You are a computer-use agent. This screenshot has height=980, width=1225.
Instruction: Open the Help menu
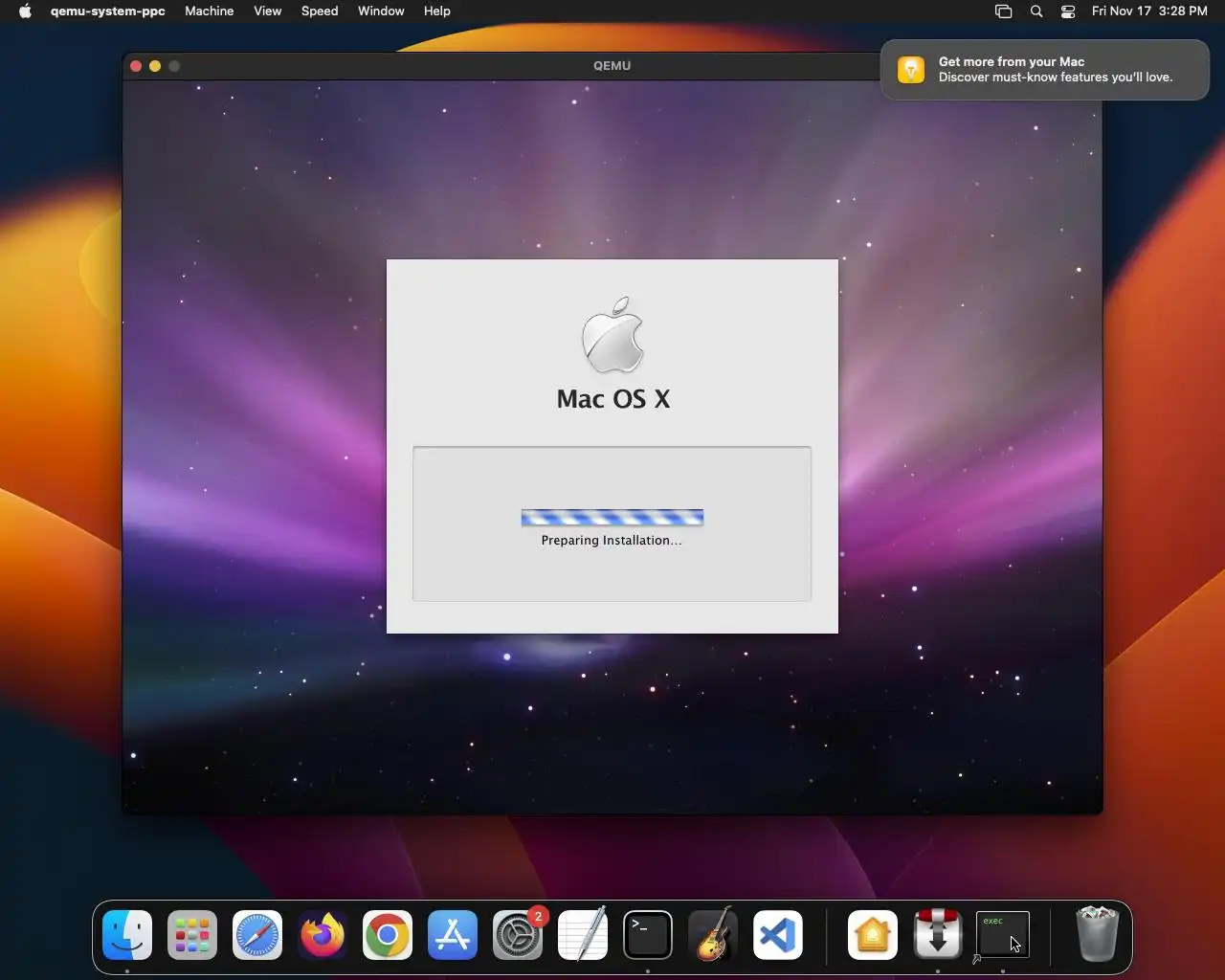pos(437,11)
